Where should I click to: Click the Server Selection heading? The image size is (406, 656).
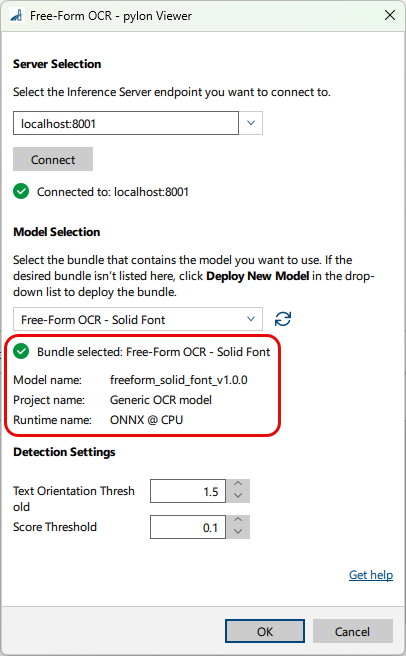[57, 64]
